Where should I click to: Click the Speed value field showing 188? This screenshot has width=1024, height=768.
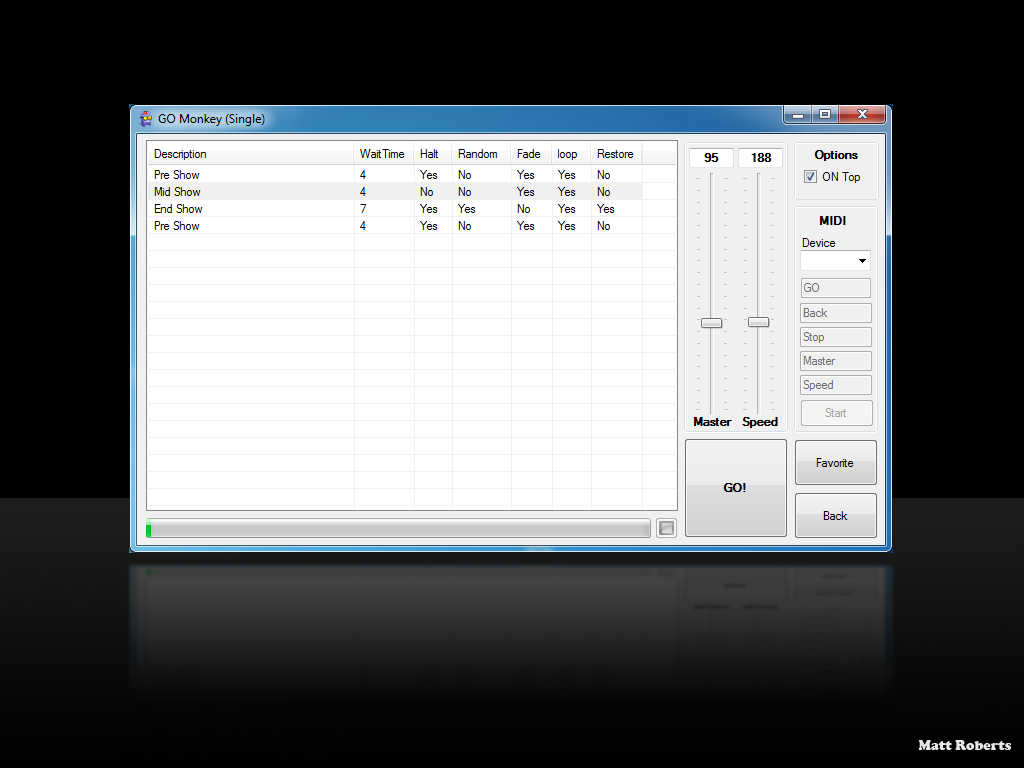coord(761,158)
